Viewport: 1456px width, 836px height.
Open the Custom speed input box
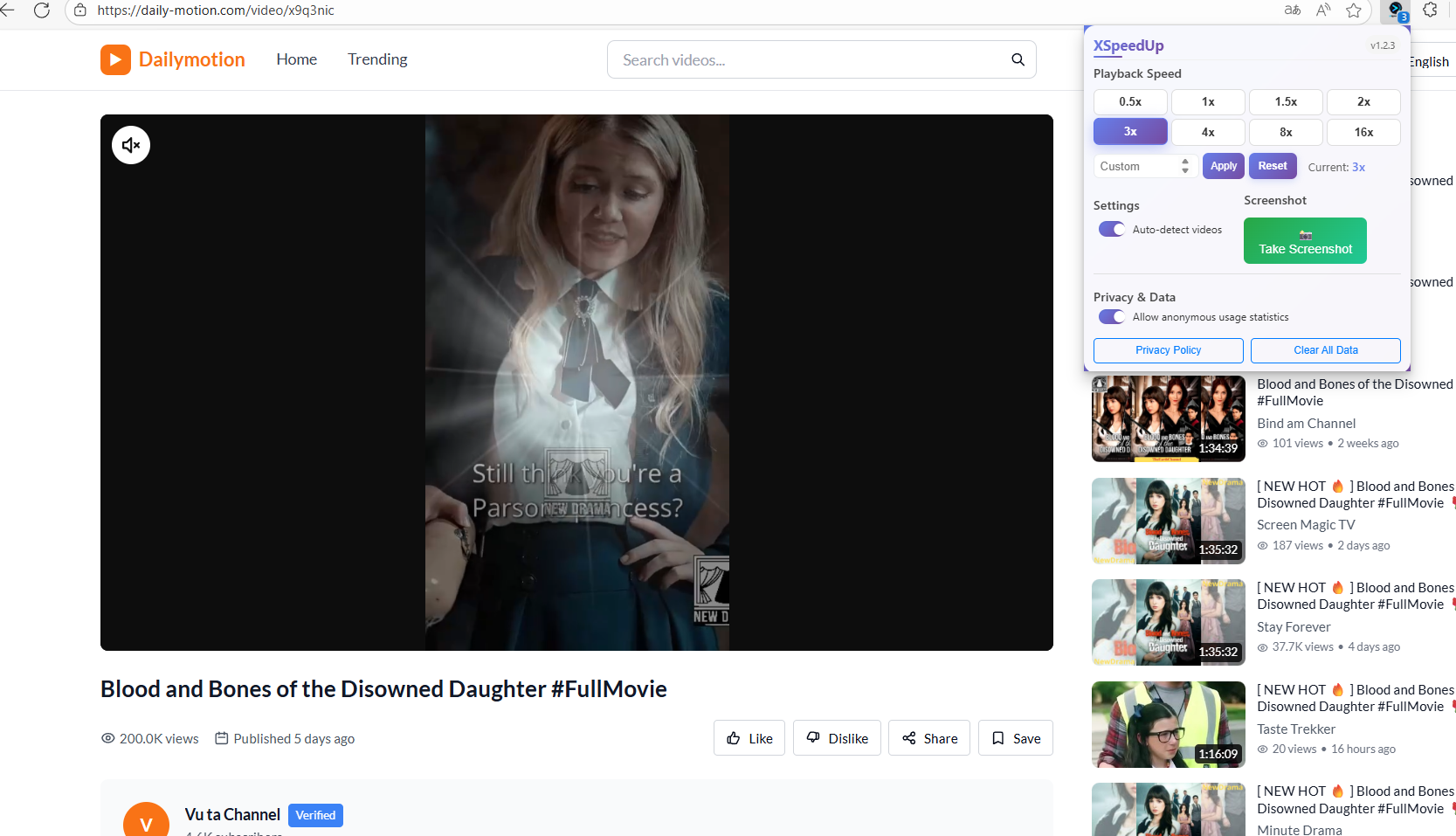(1135, 165)
